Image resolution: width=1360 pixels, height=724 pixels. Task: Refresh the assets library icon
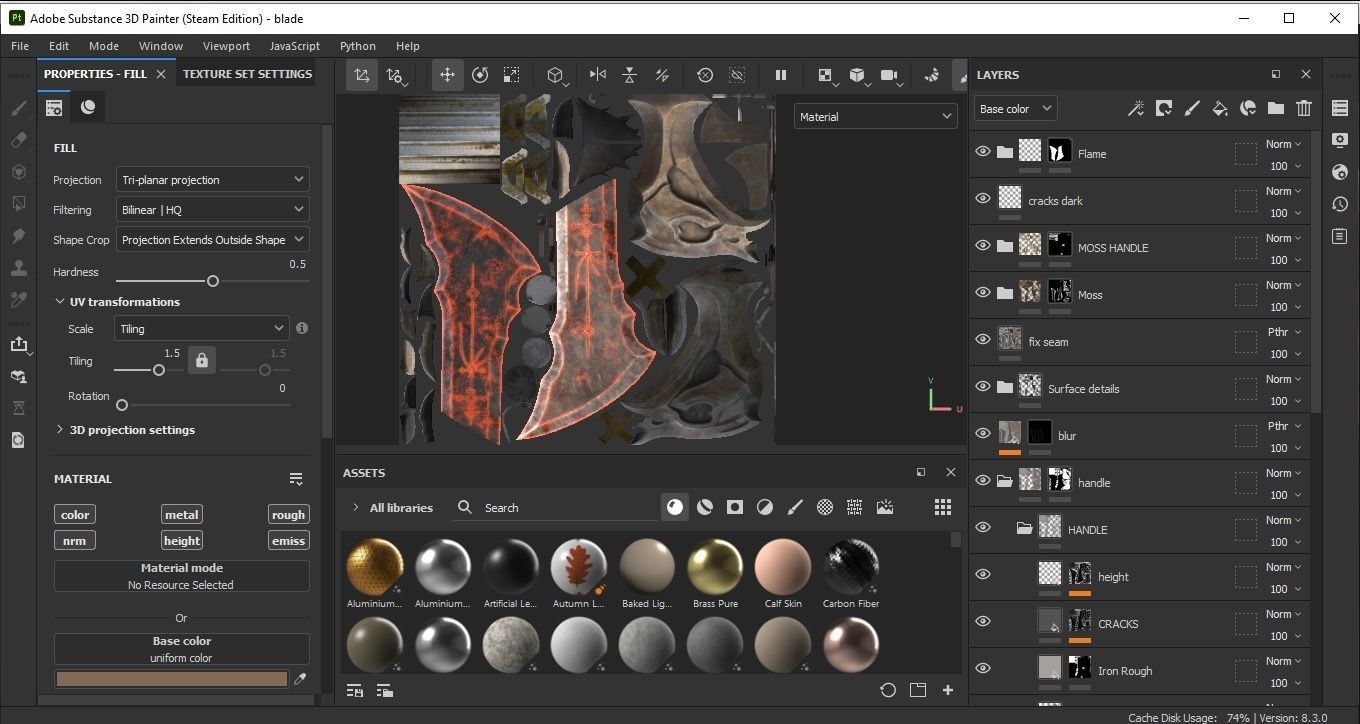point(887,690)
